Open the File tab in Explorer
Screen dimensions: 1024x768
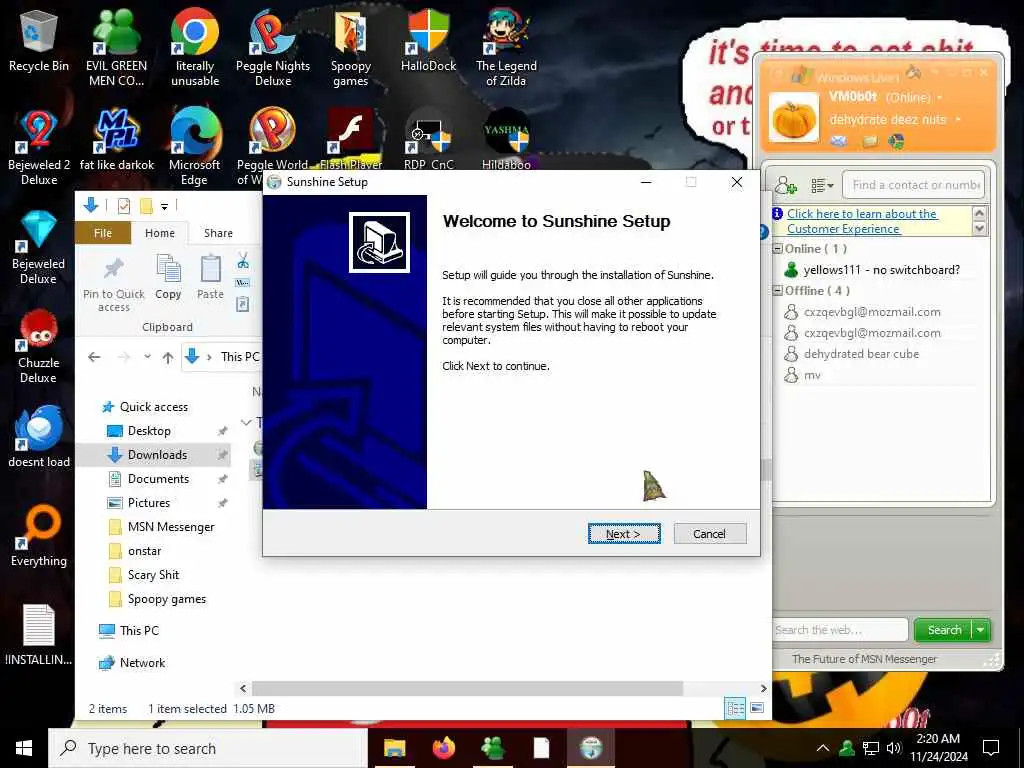pos(103,233)
